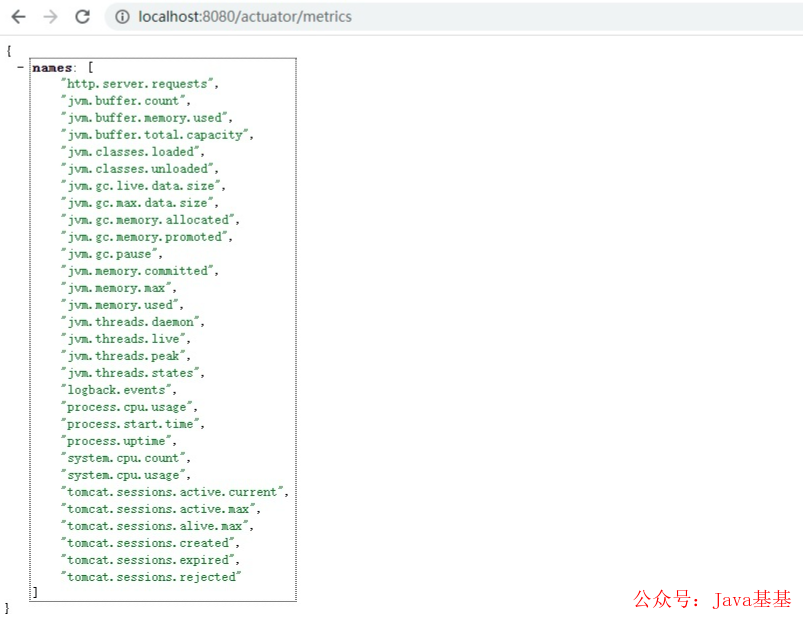Select the "jvm.threads.live" entry
Viewport: 803px width, 619px height.
point(123,339)
